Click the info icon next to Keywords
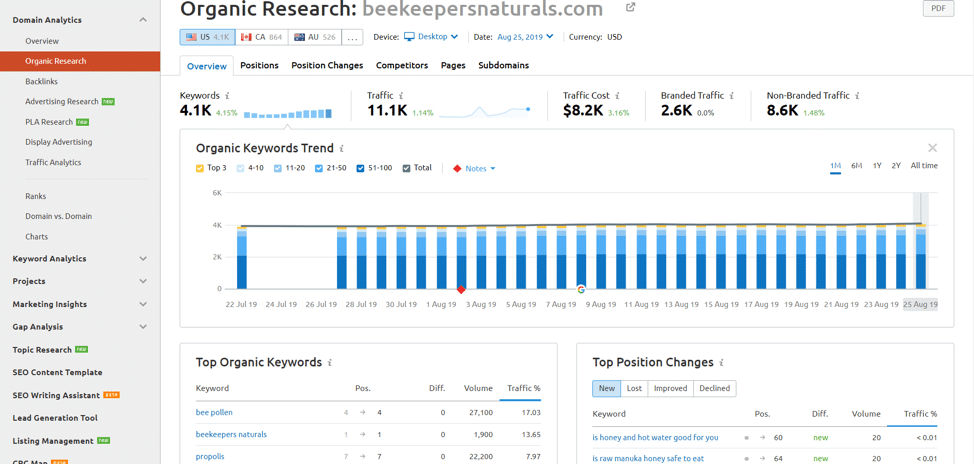The height and width of the screenshot is (464, 974). (x=227, y=96)
